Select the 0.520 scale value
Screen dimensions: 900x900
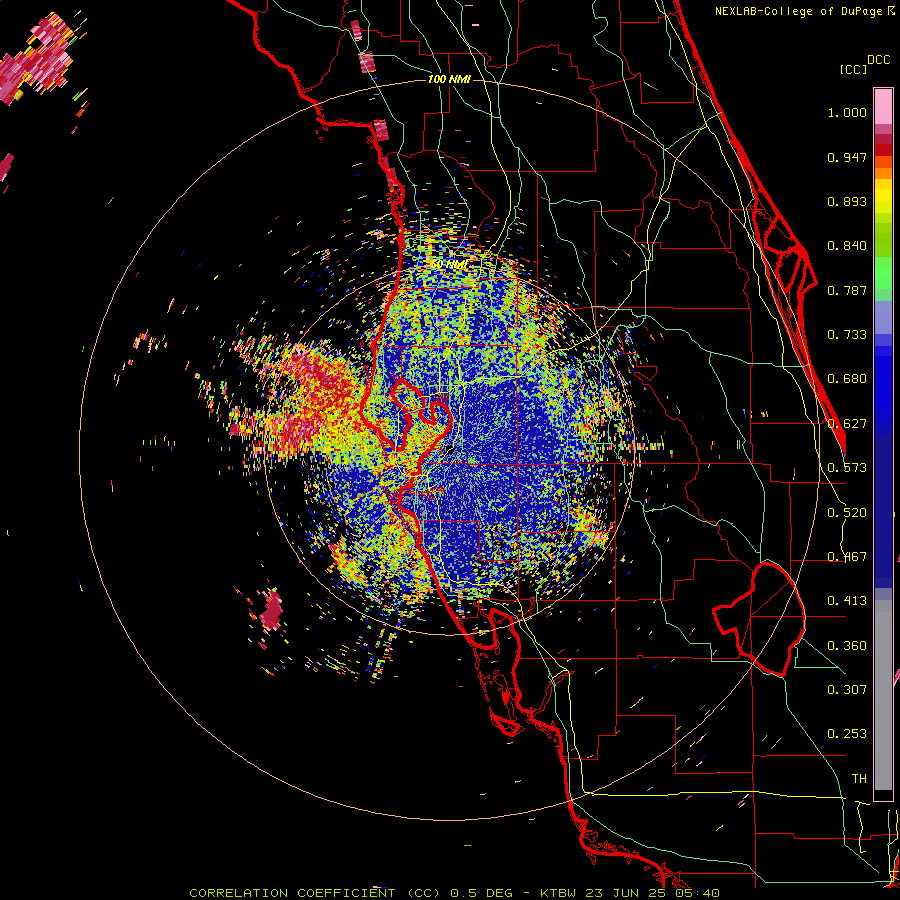pyautogui.click(x=847, y=513)
